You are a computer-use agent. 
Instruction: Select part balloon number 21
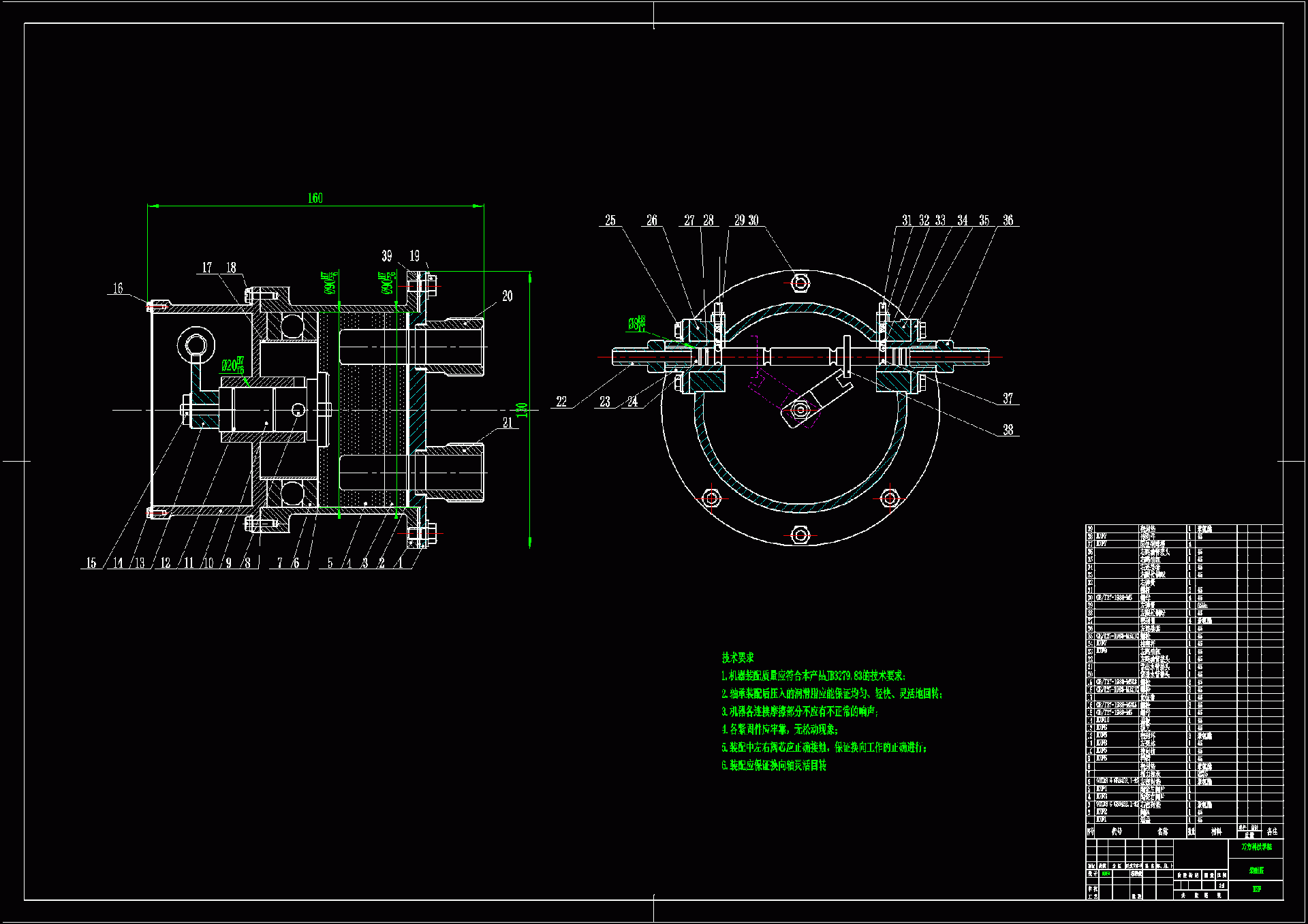pyautogui.click(x=507, y=423)
